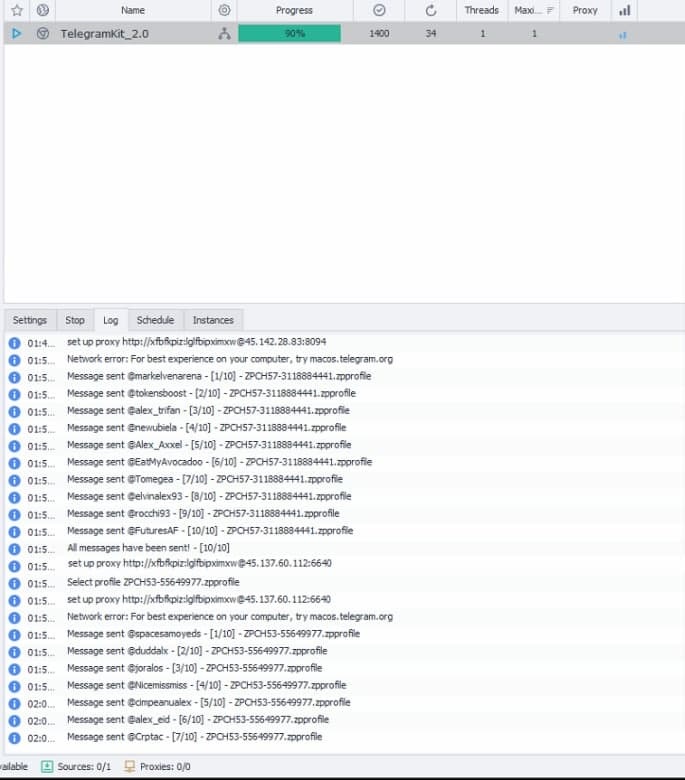This screenshot has width=685, height=780.
Task: Click info icon of @rocchi93 log entry
Action: coord(14,515)
